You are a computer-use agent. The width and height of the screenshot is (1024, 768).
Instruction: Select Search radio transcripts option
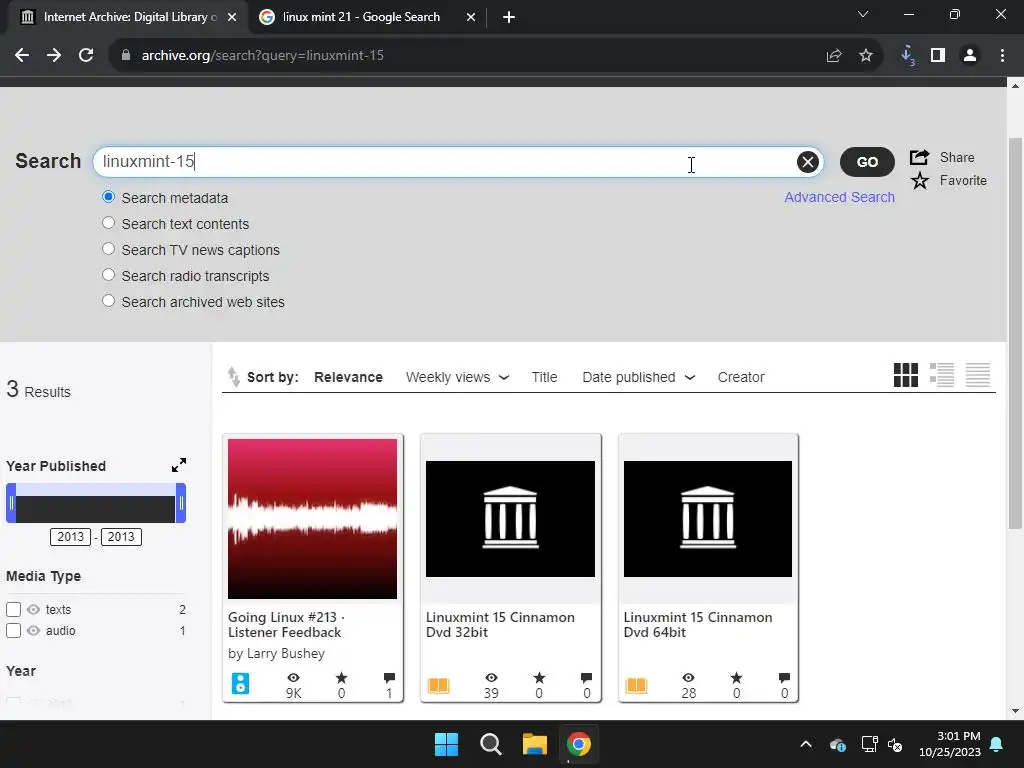pos(108,275)
